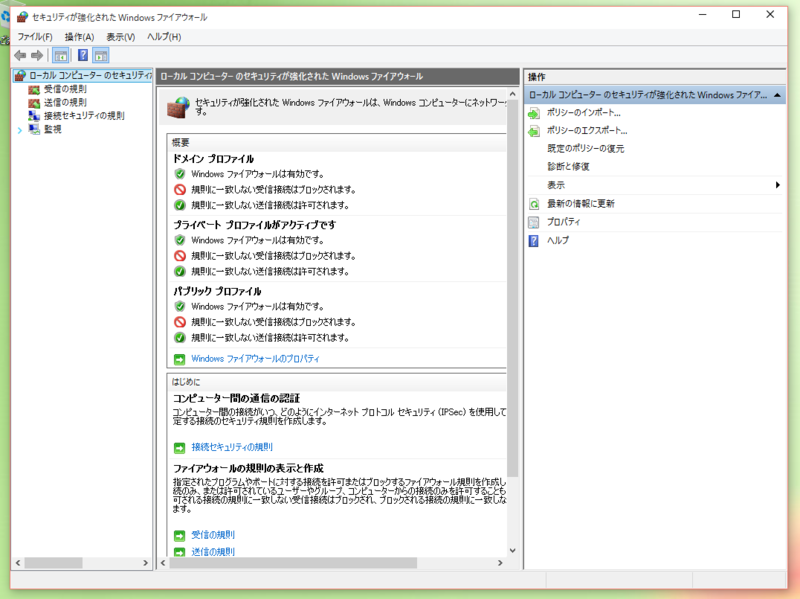
Task: Select 既定のポリシーの復元 action
Action: pos(586,148)
